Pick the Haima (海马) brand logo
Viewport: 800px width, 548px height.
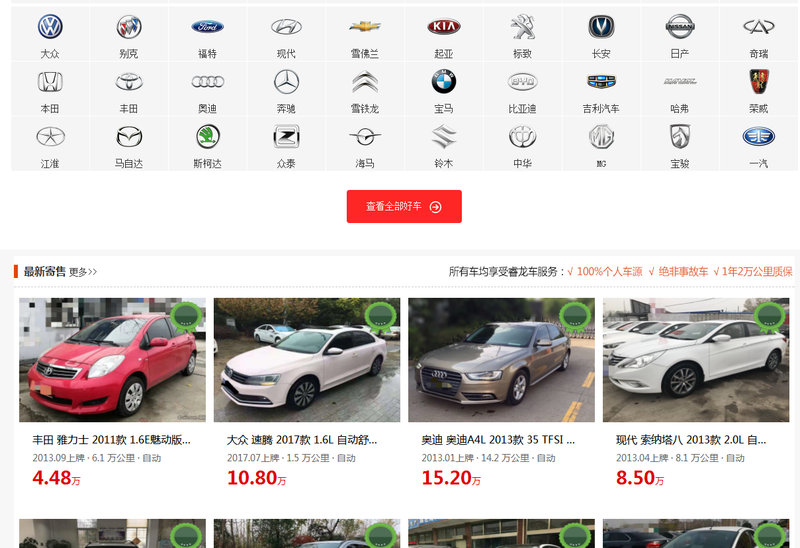click(365, 136)
